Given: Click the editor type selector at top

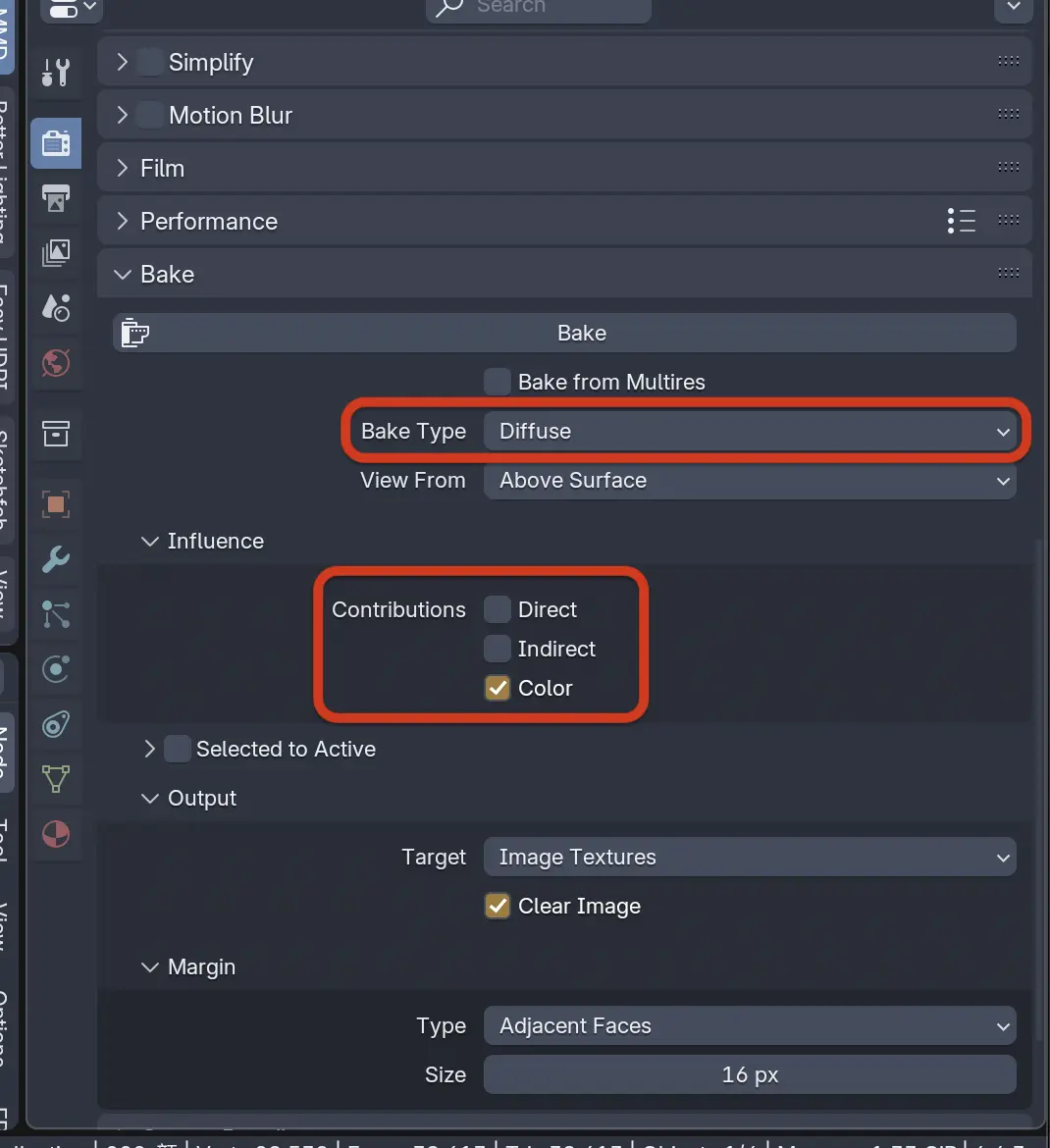Looking at the screenshot, I should 71,9.
